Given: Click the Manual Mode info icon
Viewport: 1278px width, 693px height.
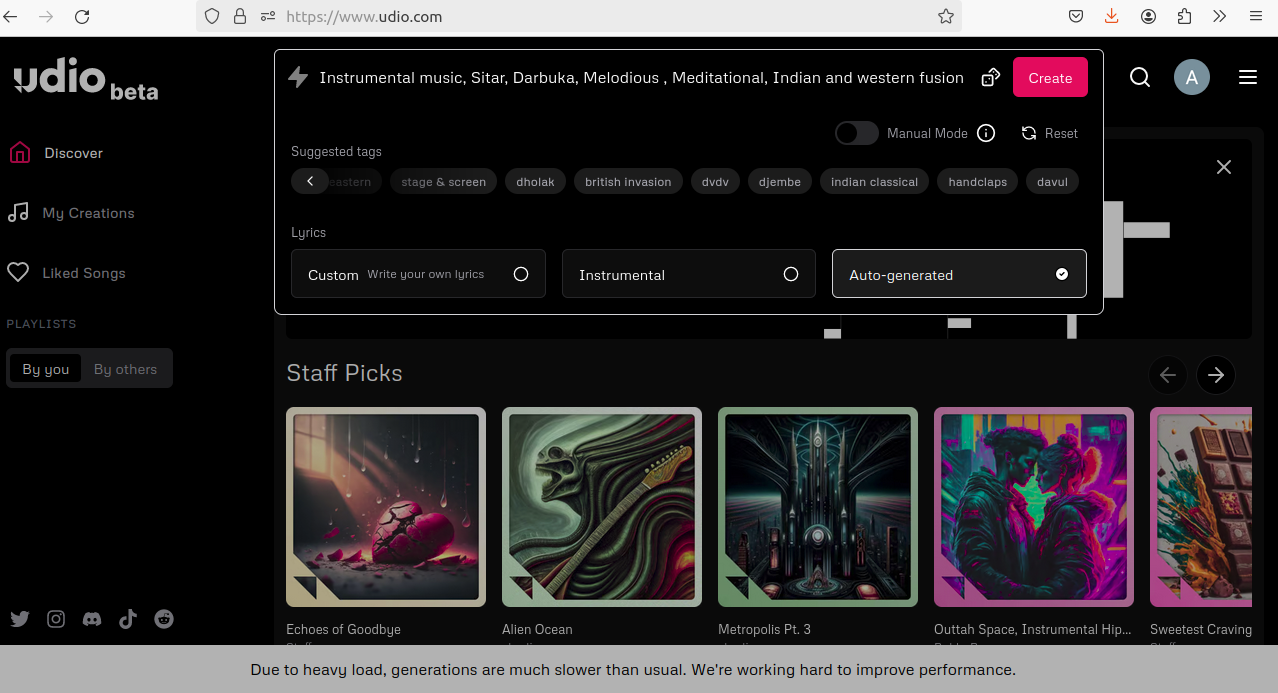Looking at the screenshot, I should [986, 133].
